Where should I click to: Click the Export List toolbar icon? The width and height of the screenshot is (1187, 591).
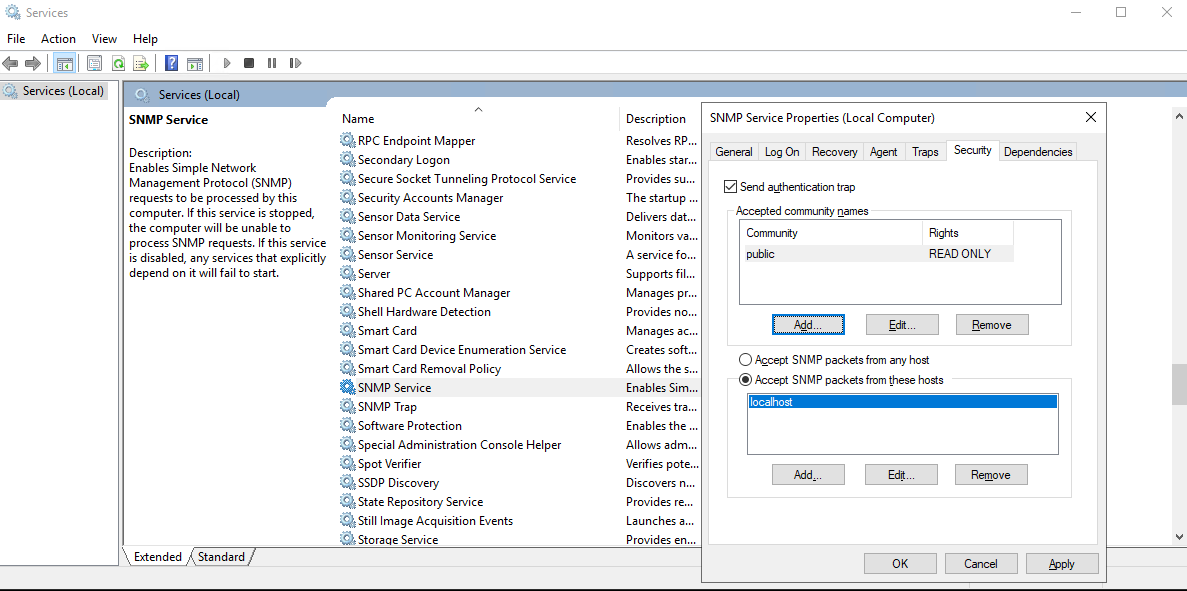141,64
